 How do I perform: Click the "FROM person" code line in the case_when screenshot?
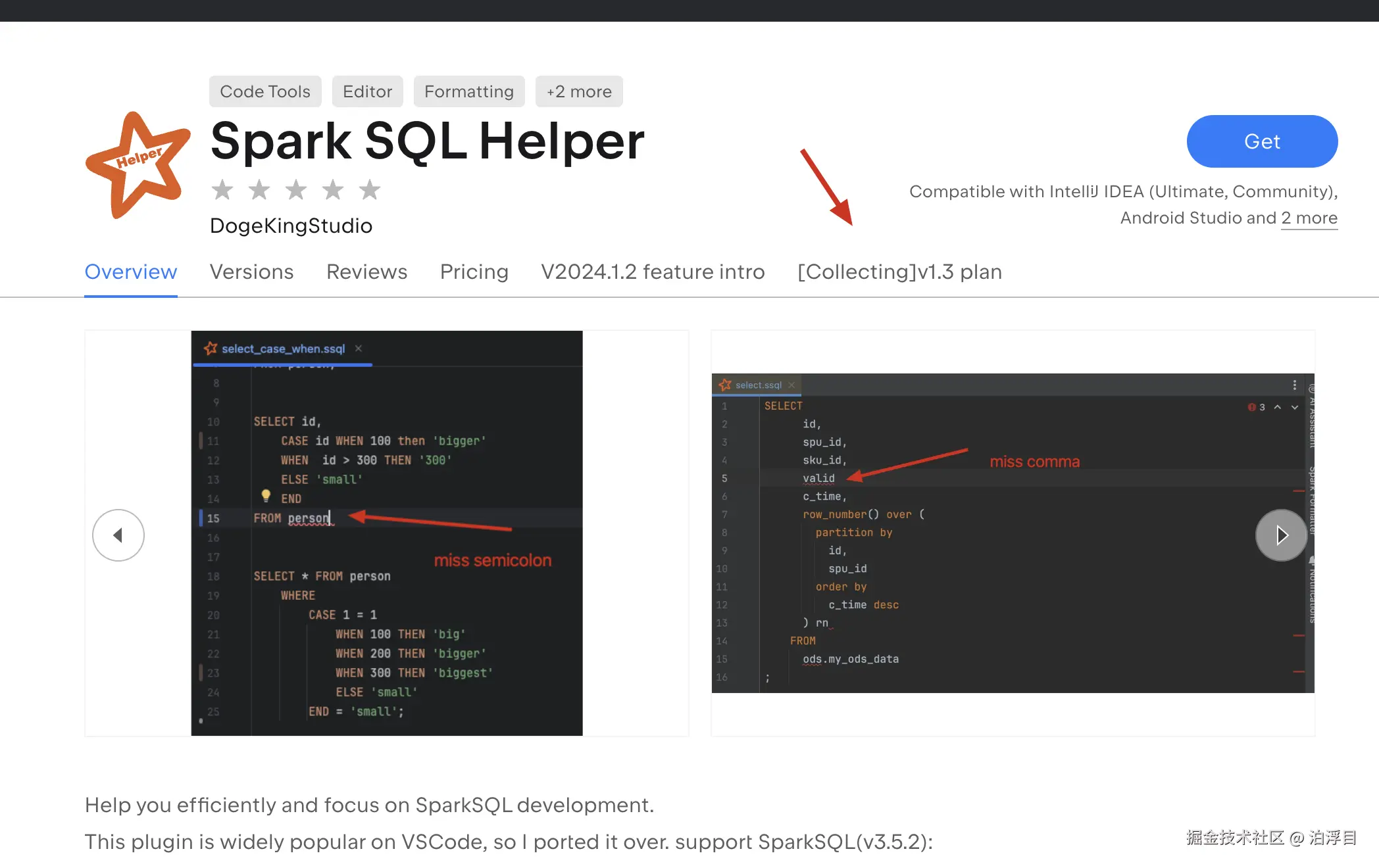click(292, 518)
